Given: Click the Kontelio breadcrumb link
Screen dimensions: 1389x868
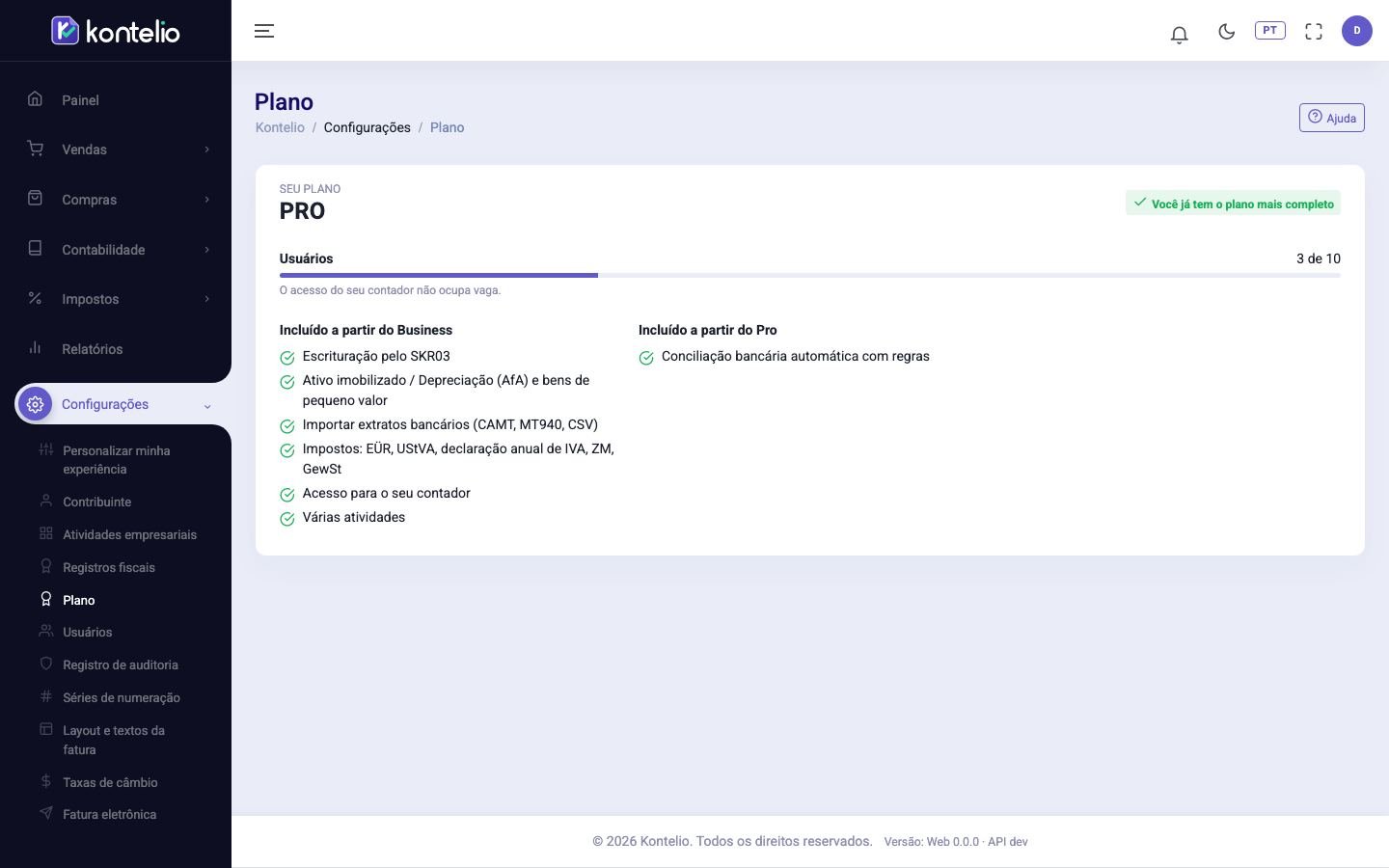Looking at the screenshot, I should click(280, 127).
